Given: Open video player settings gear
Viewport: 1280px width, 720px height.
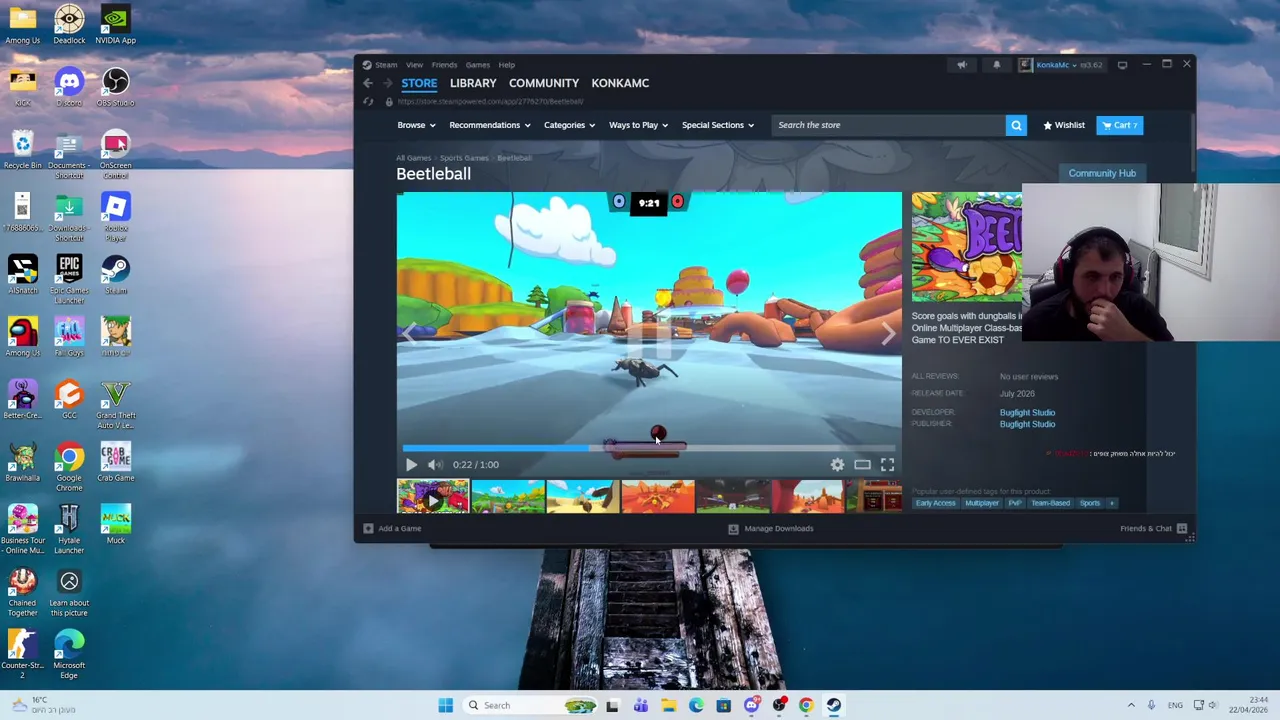Looking at the screenshot, I should point(837,465).
